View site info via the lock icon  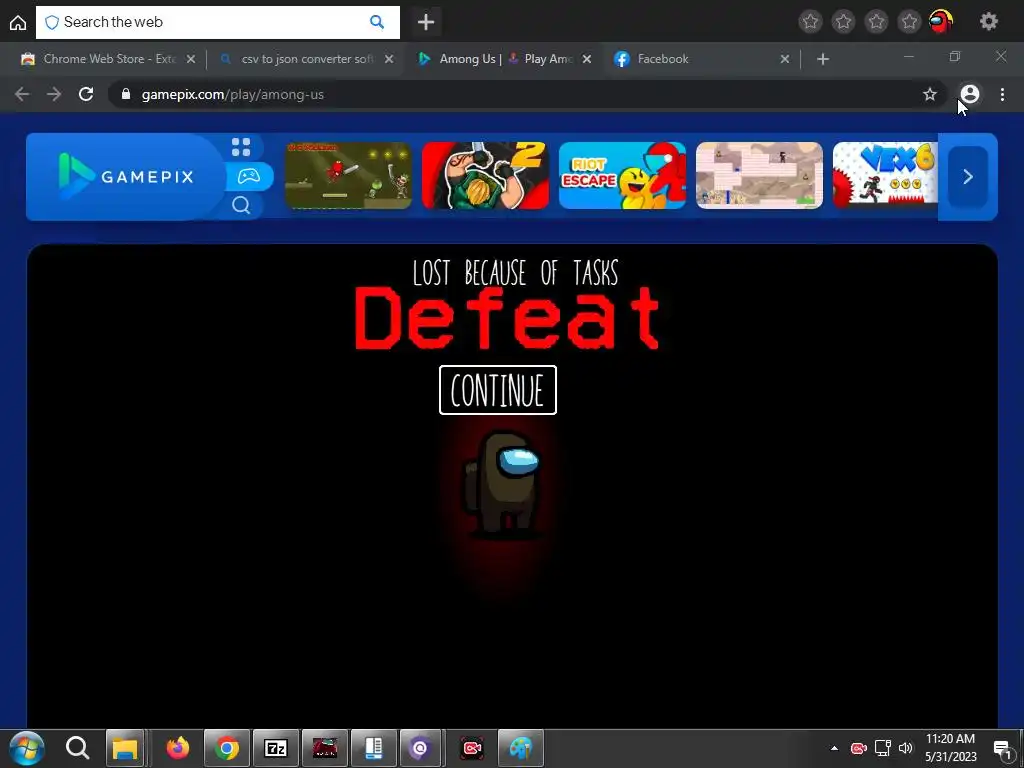[x=126, y=95]
